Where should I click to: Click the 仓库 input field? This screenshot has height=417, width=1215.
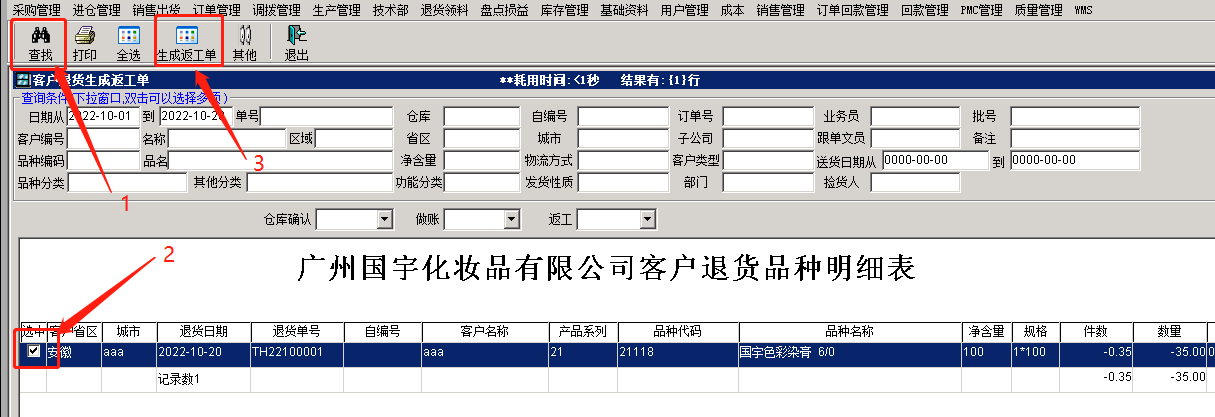pyautogui.click(x=481, y=117)
